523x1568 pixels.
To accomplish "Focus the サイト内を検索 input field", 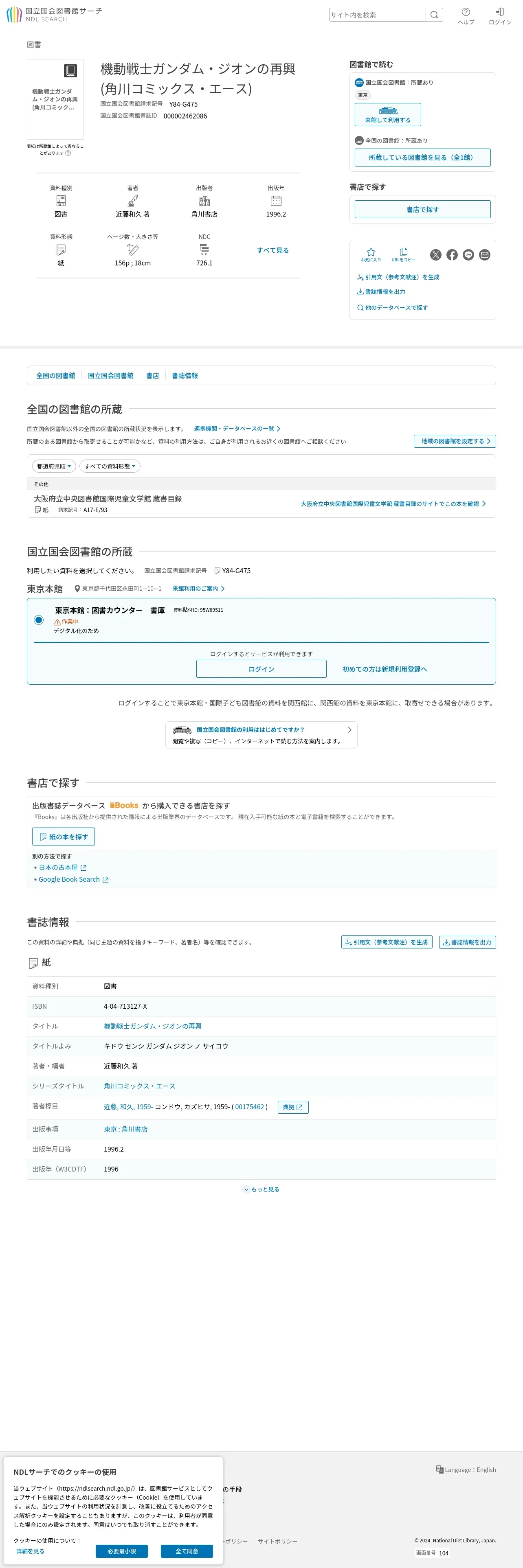I will click(x=378, y=15).
